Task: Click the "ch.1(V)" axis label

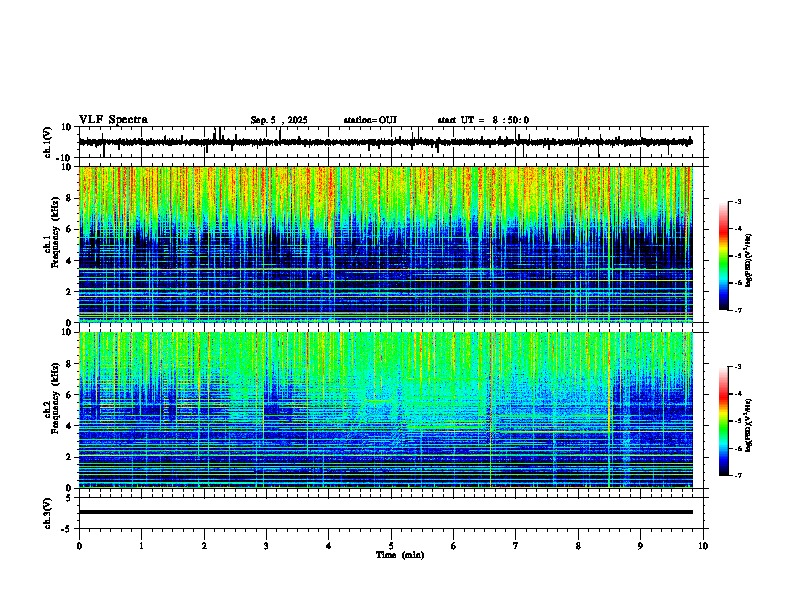Action: click(48, 142)
